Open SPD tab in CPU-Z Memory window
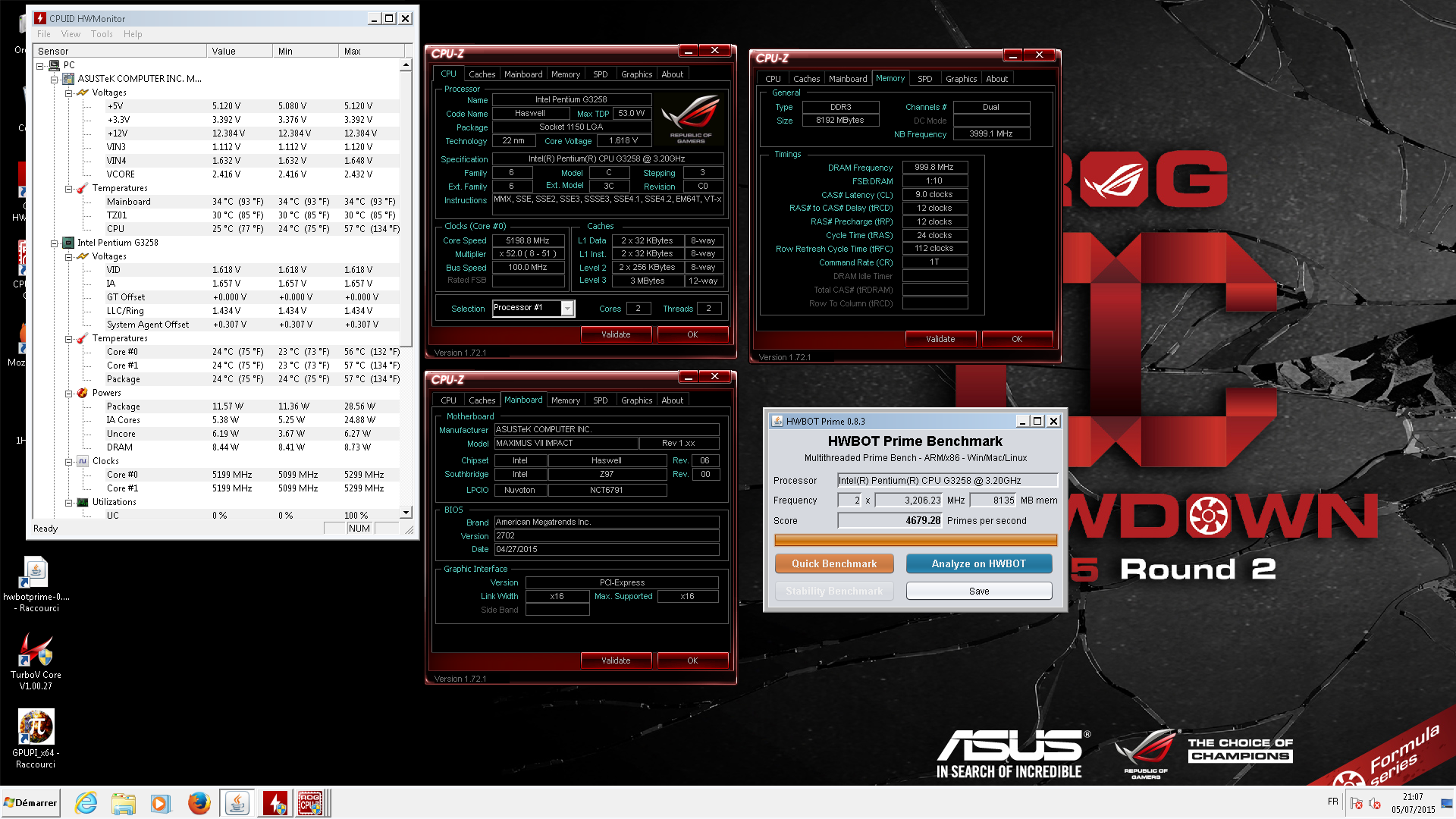The image size is (1456, 819). (x=924, y=79)
